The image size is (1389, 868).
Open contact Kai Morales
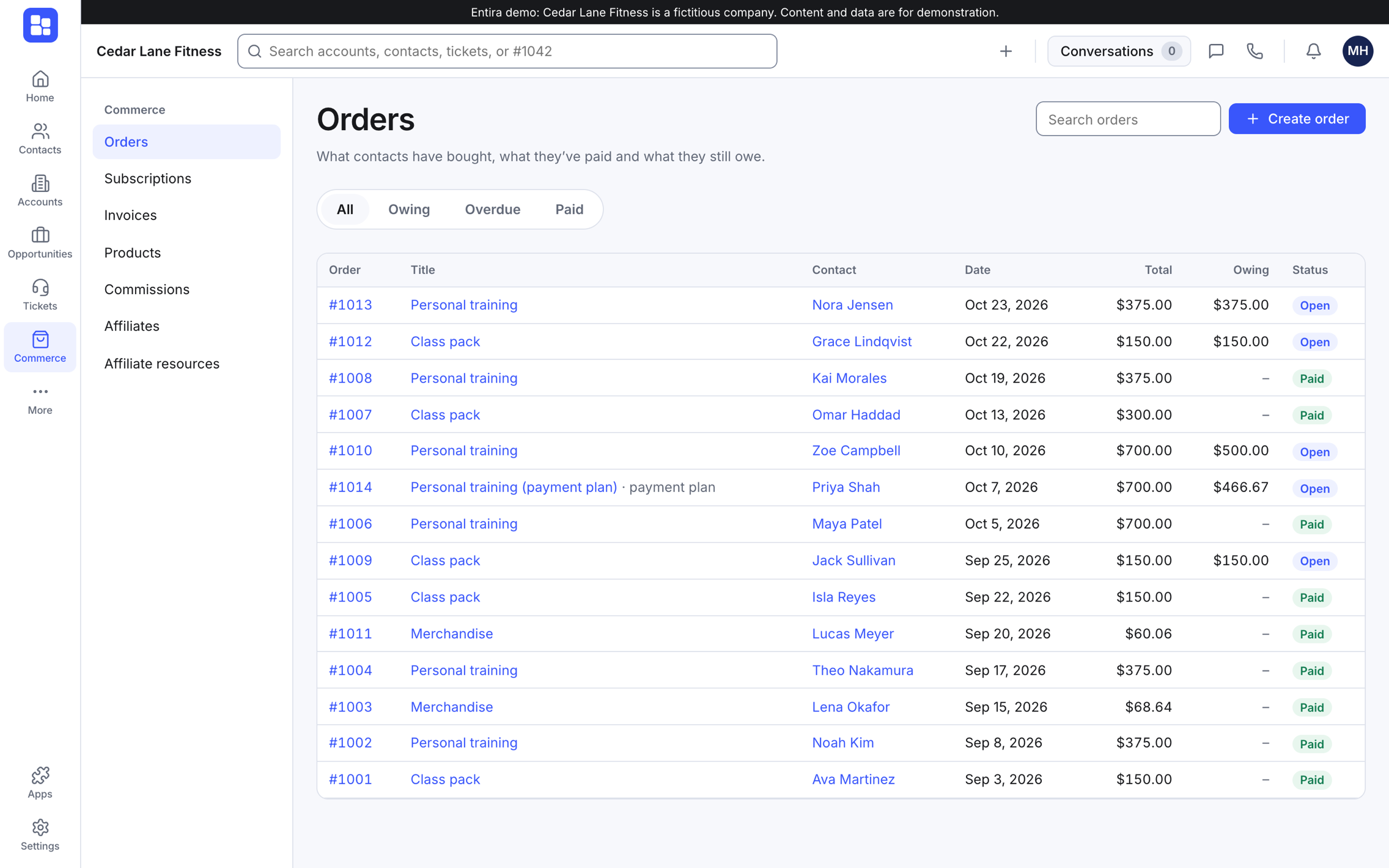[x=849, y=378]
